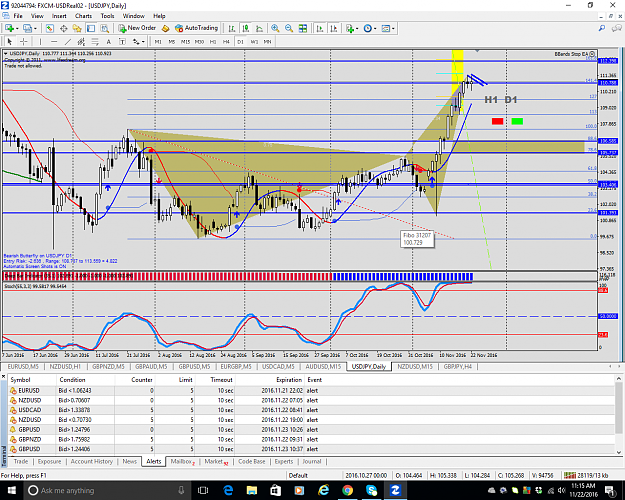Select the M15 timeframe button
This screenshot has width=625, height=500.
click(185, 41)
